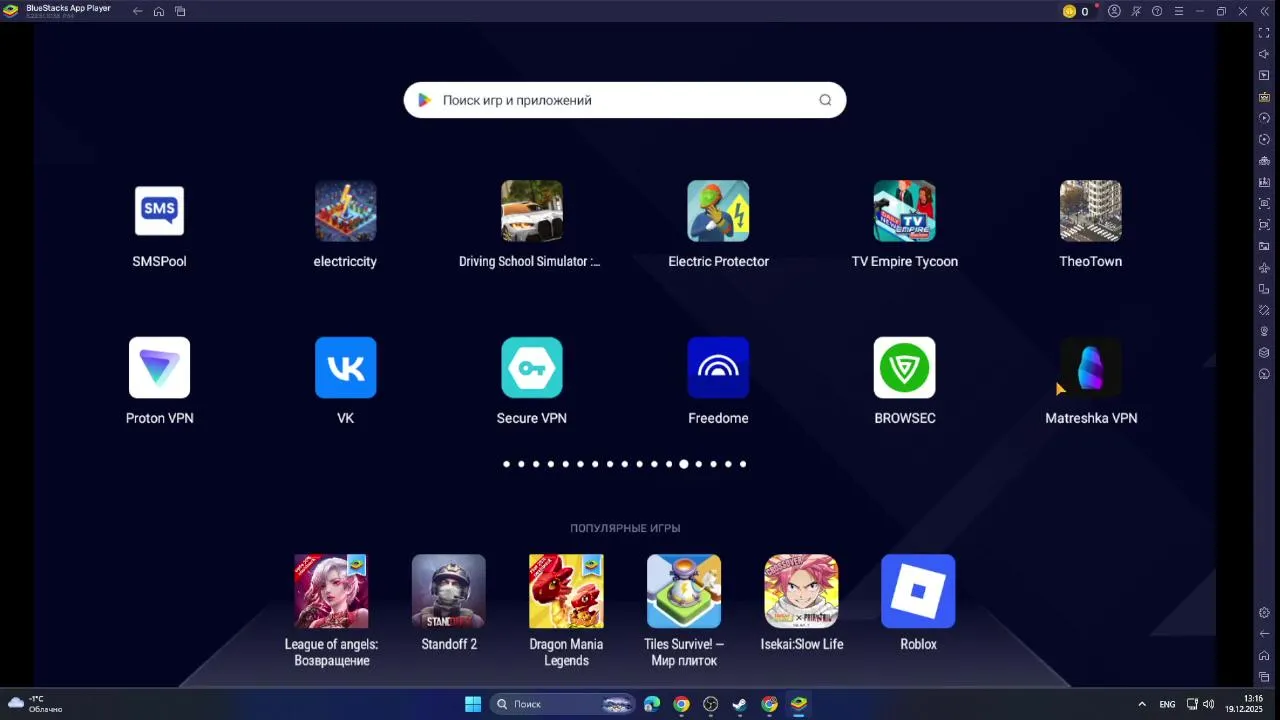Jump to the first page dot
The width and height of the screenshot is (1280, 720).
coord(507,464)
